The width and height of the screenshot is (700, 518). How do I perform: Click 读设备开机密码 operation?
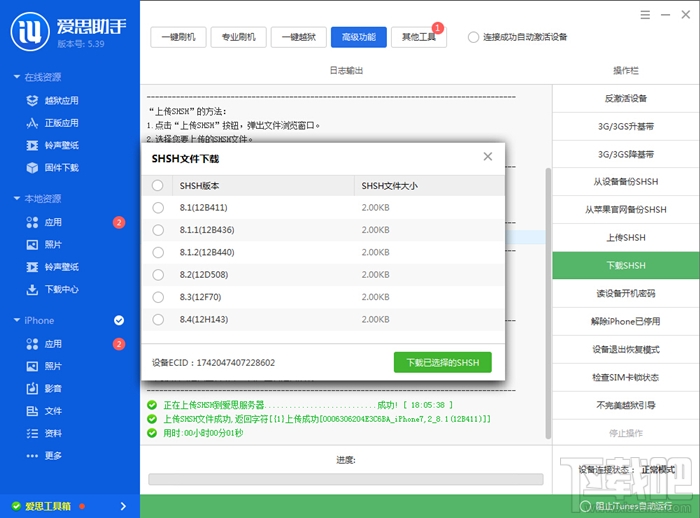(x=625, y=293)
